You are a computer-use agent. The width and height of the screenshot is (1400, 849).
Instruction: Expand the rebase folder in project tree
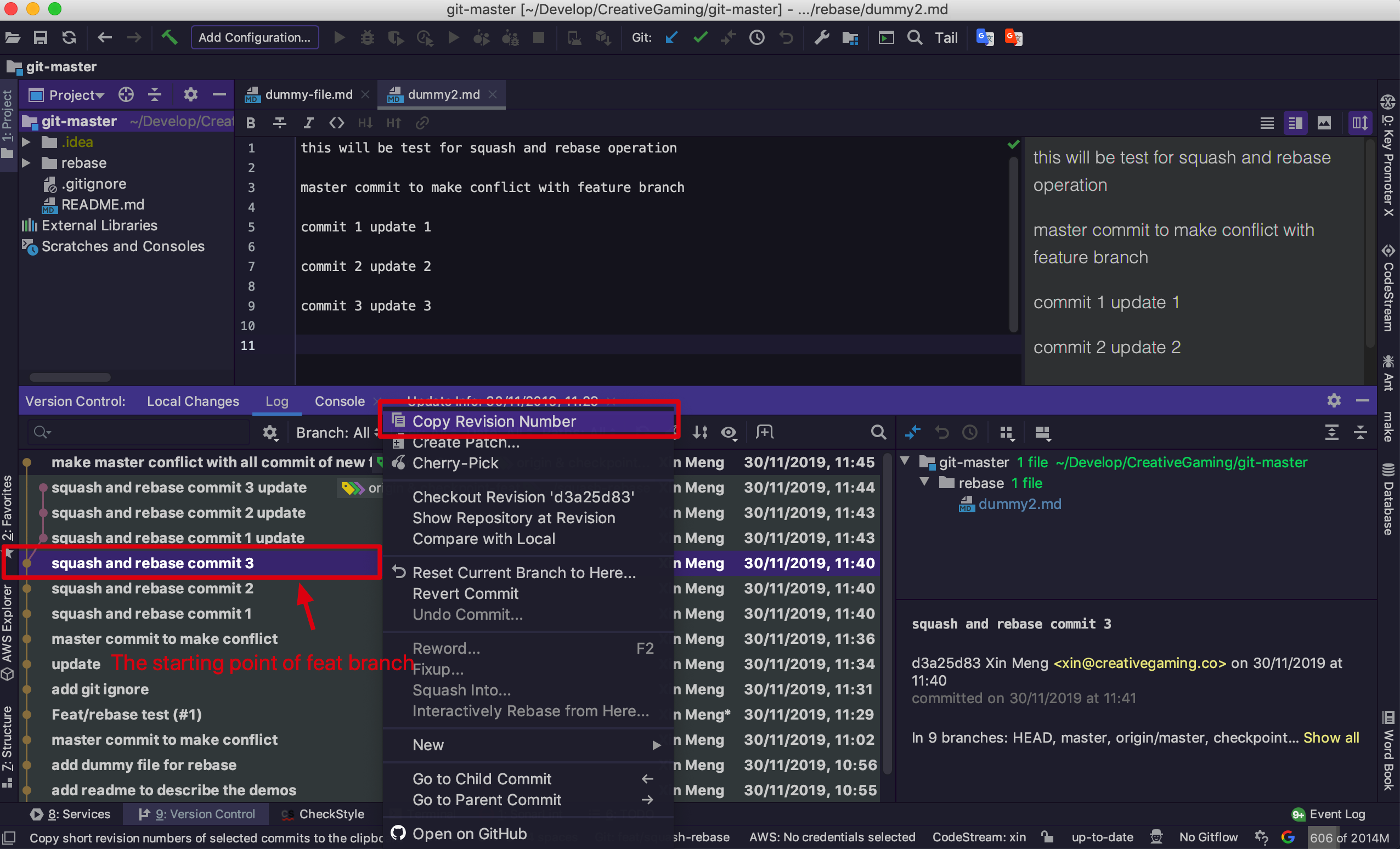point(26,163)
